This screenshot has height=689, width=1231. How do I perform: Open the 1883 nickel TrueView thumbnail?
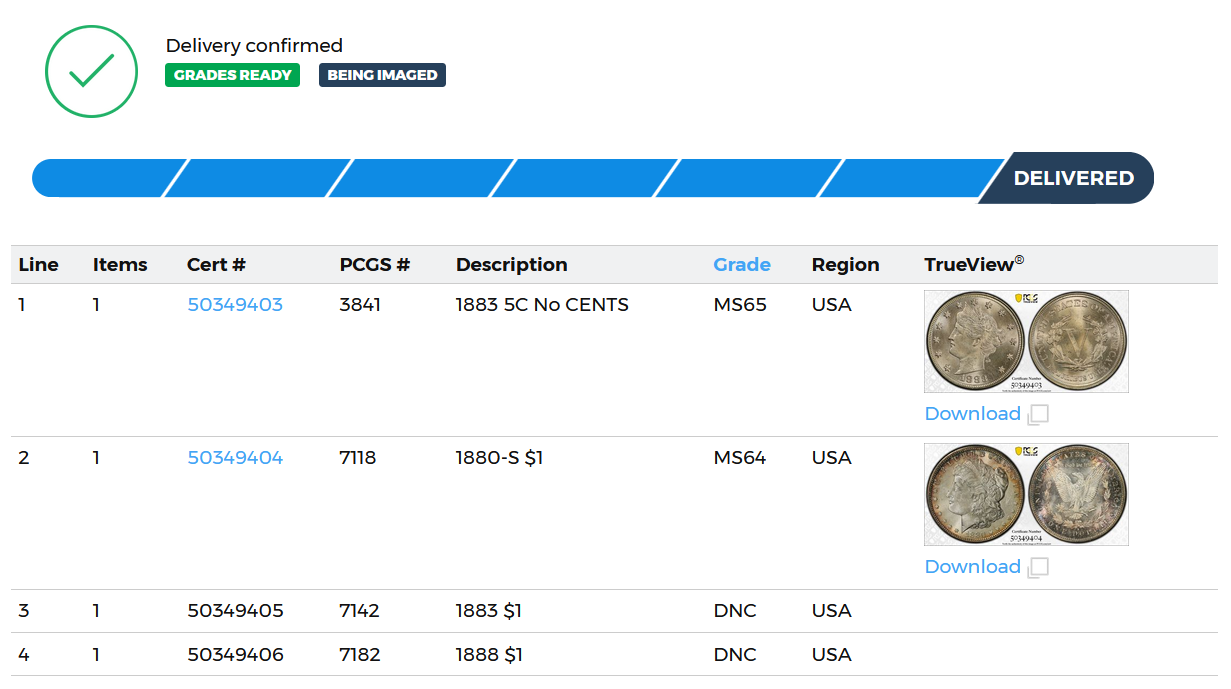coord(1026,341)
